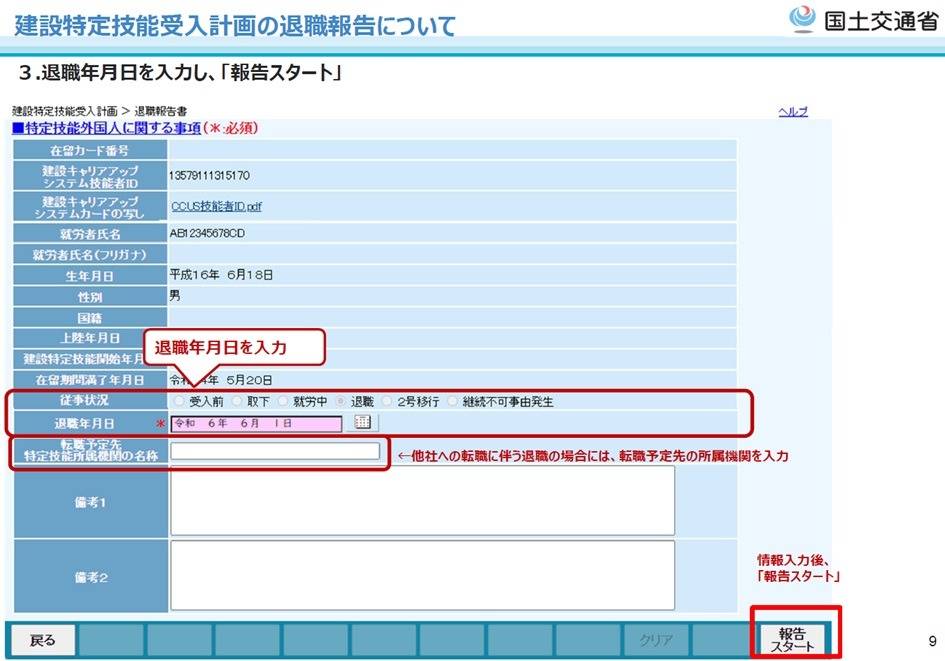Choose the 退職 status option
This screenshot has width=945, height=661.
pos(341,401)
